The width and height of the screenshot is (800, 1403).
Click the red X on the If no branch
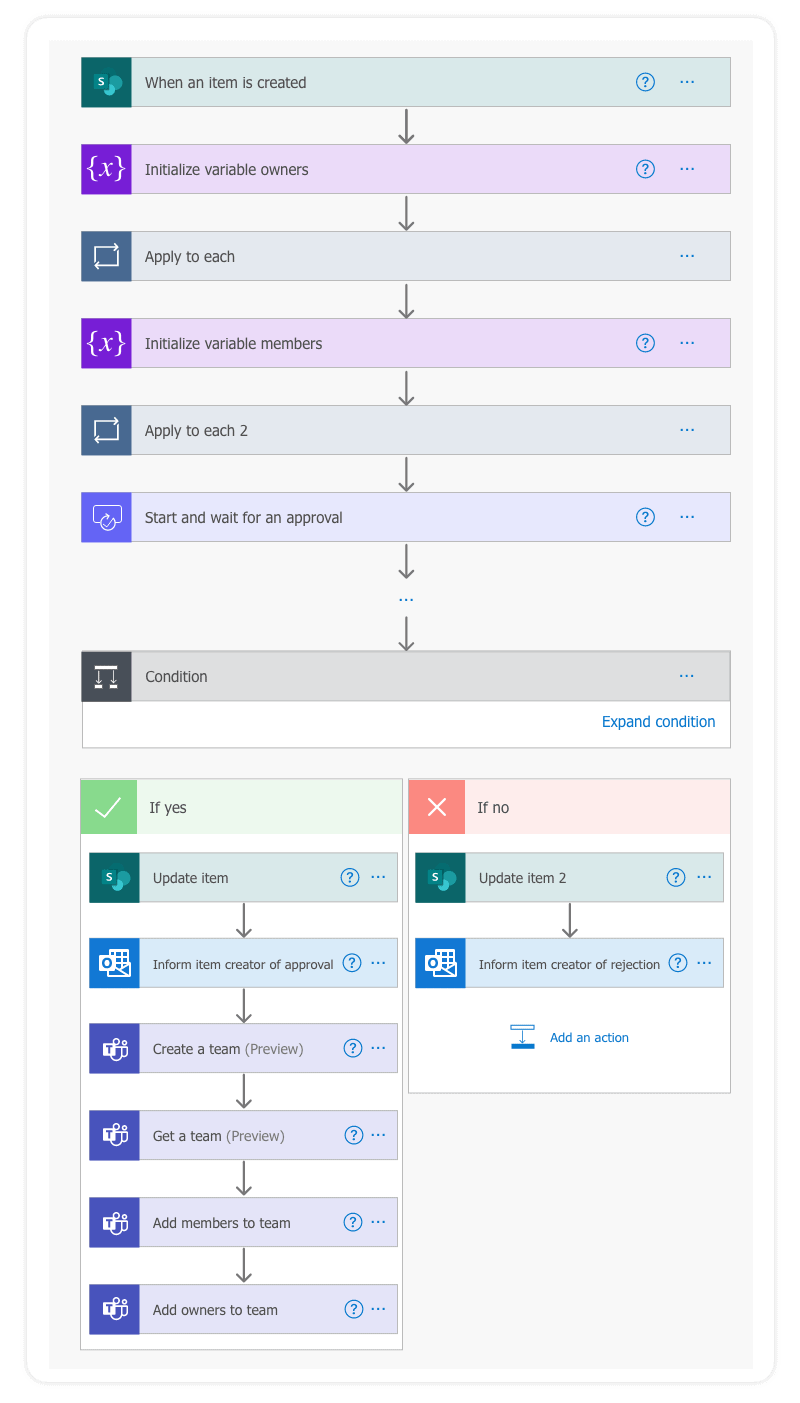(x=436, y=806)
